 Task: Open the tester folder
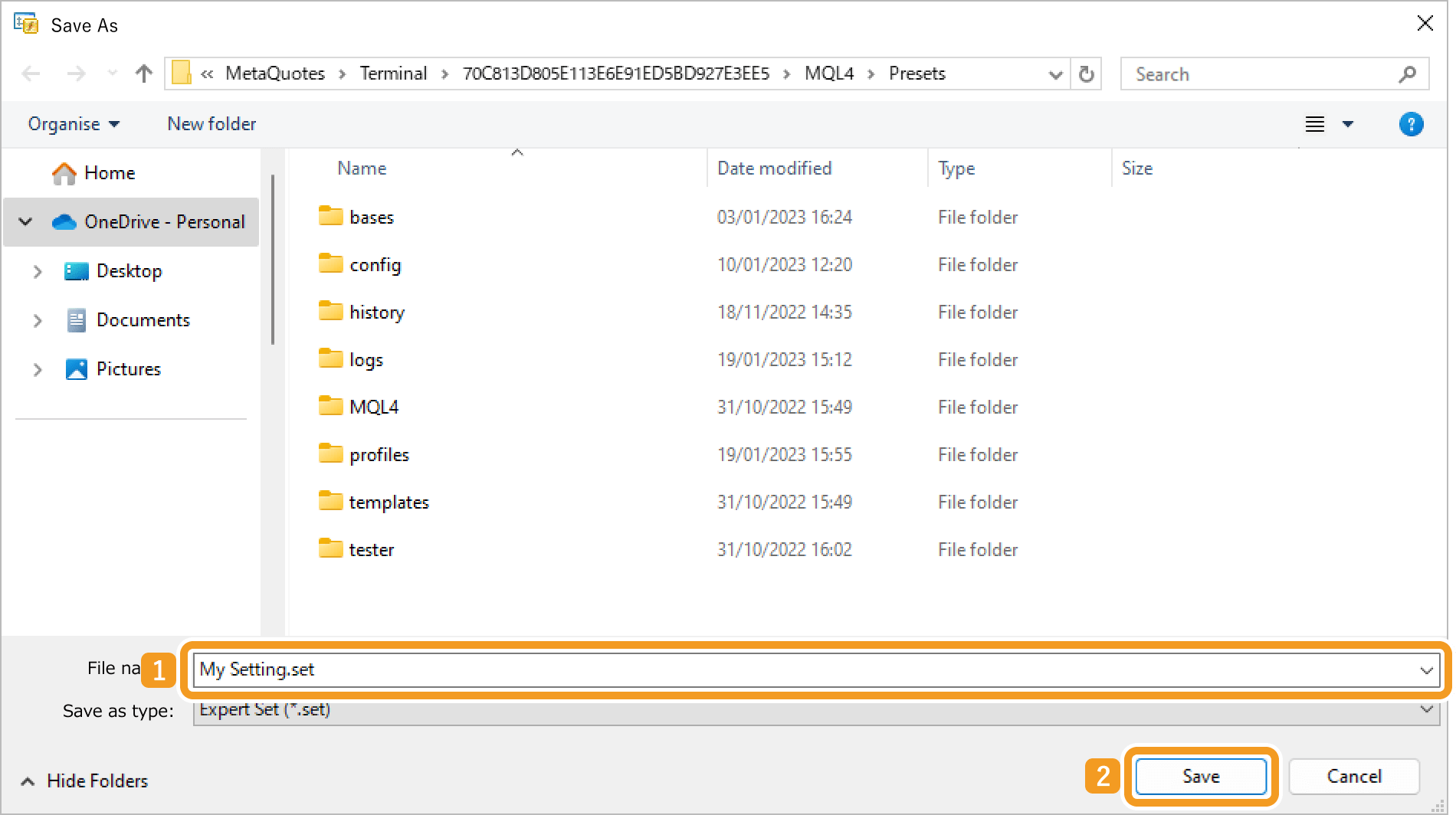pyautogui.click(x=372, y=549)
